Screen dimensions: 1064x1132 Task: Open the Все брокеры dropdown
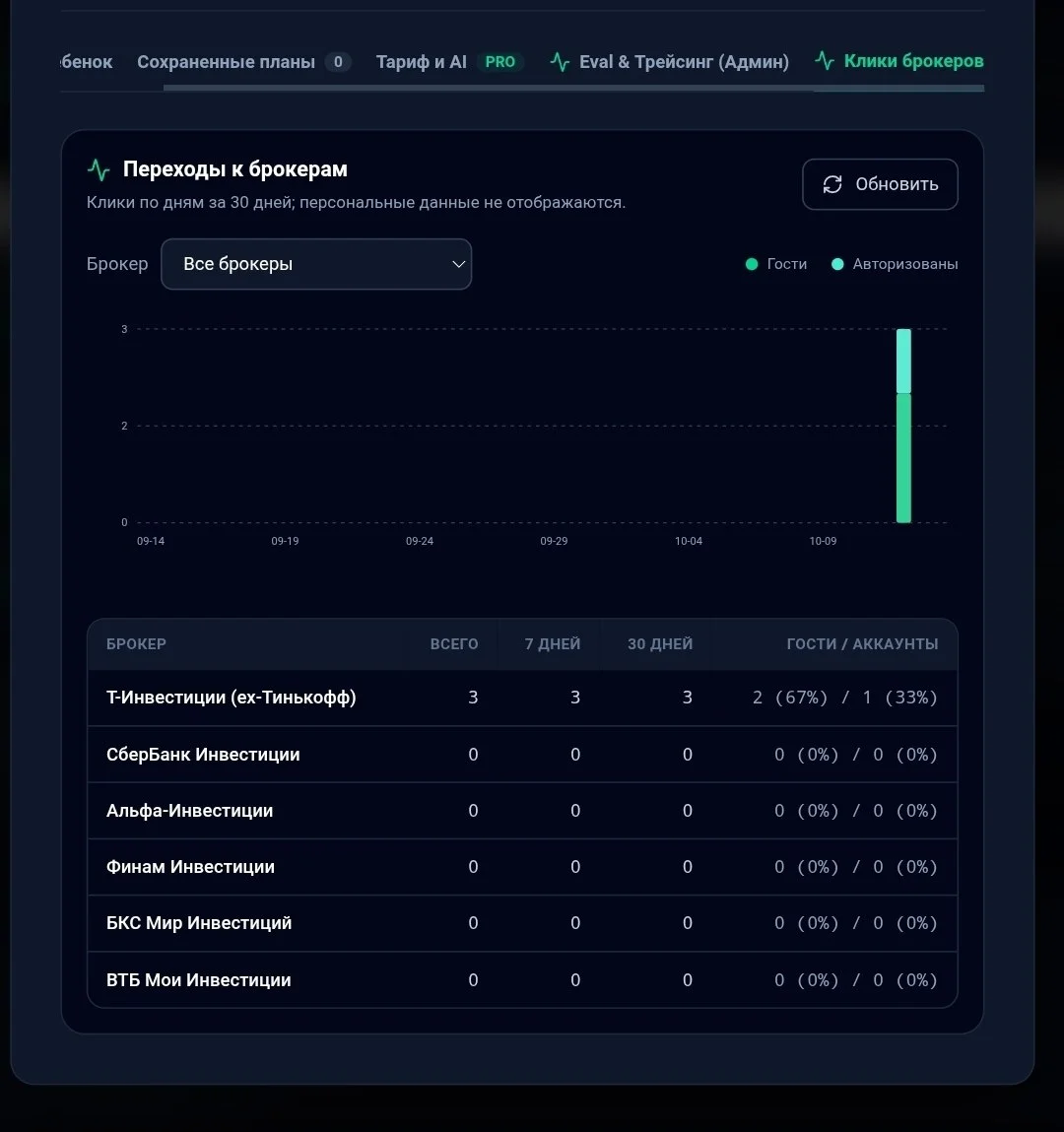(316, 264)
